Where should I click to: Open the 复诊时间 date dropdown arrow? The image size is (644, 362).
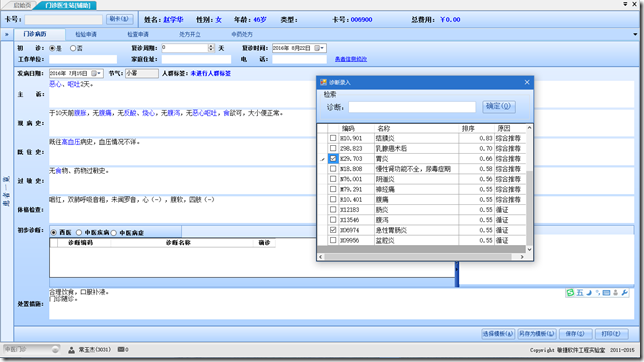point(322,48)
